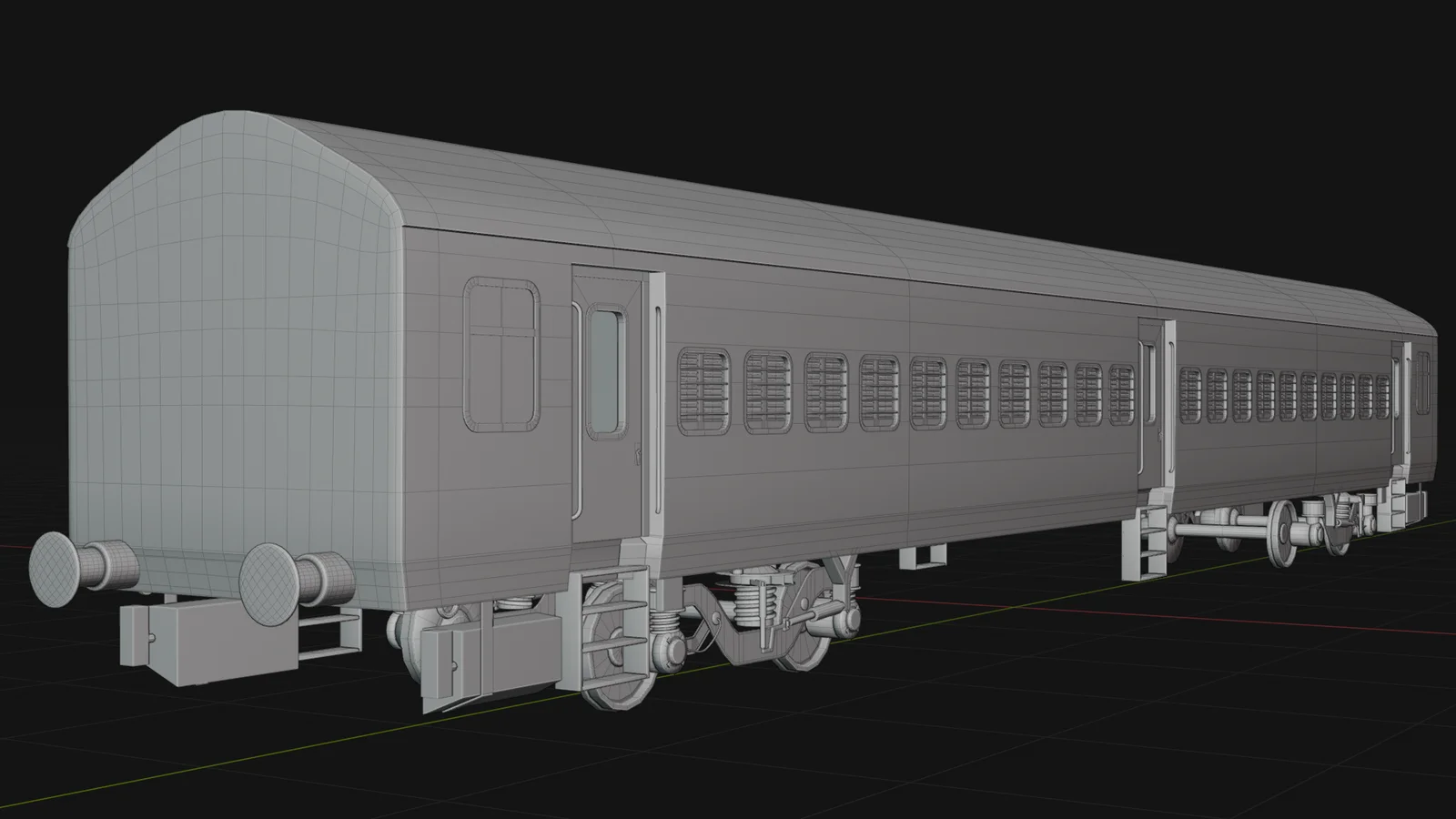This screenshot has height=819, width=1456.
Task: Click the last passenger window before the middle door
Action: coord(1123,395)
